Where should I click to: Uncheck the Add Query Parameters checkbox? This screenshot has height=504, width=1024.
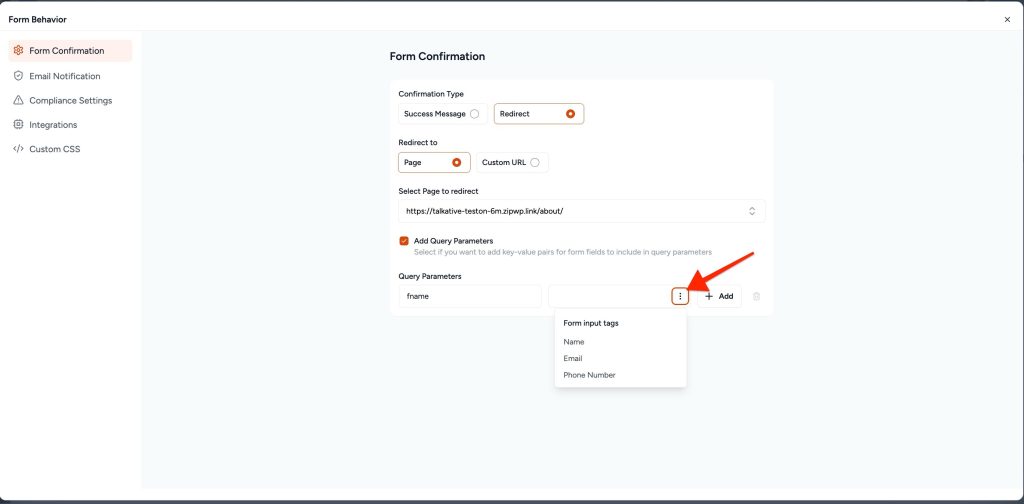pos(404,241)
